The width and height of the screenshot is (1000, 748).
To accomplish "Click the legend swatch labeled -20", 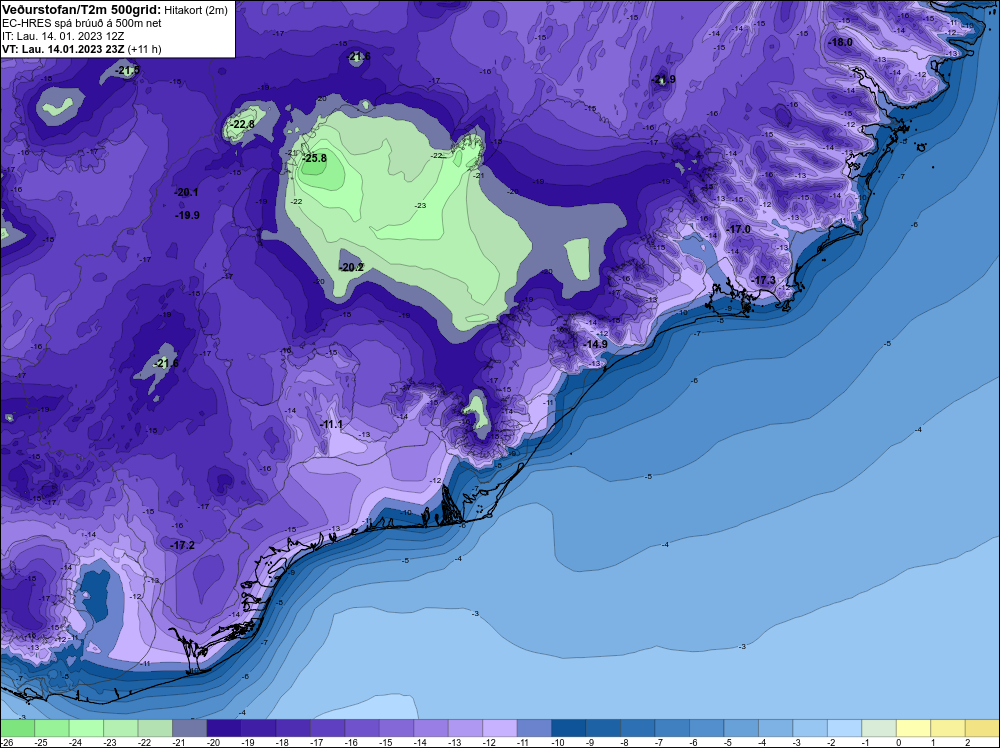I will [x=224, y=728].
